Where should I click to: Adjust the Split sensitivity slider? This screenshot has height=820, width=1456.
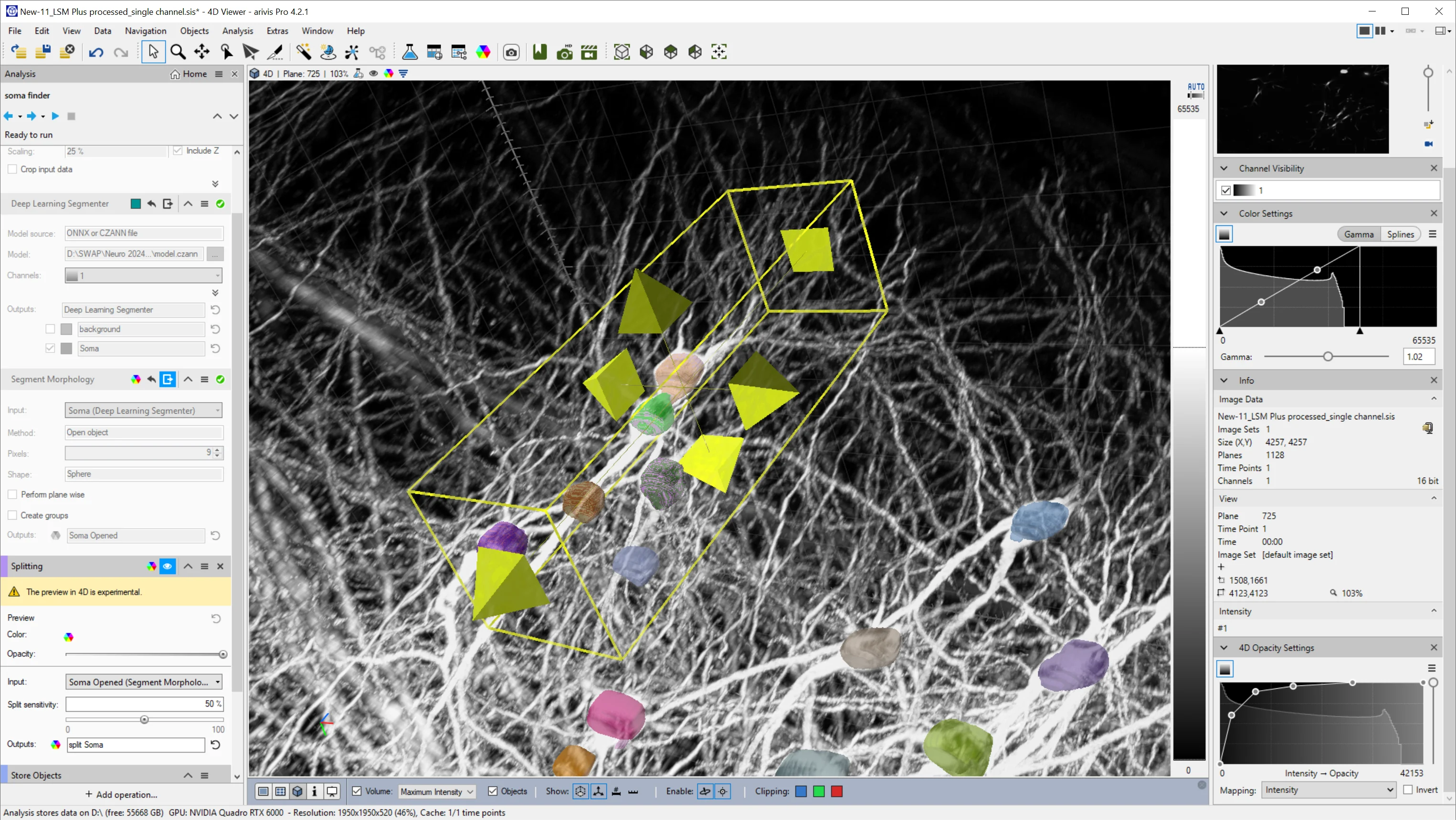pos(144,719)
